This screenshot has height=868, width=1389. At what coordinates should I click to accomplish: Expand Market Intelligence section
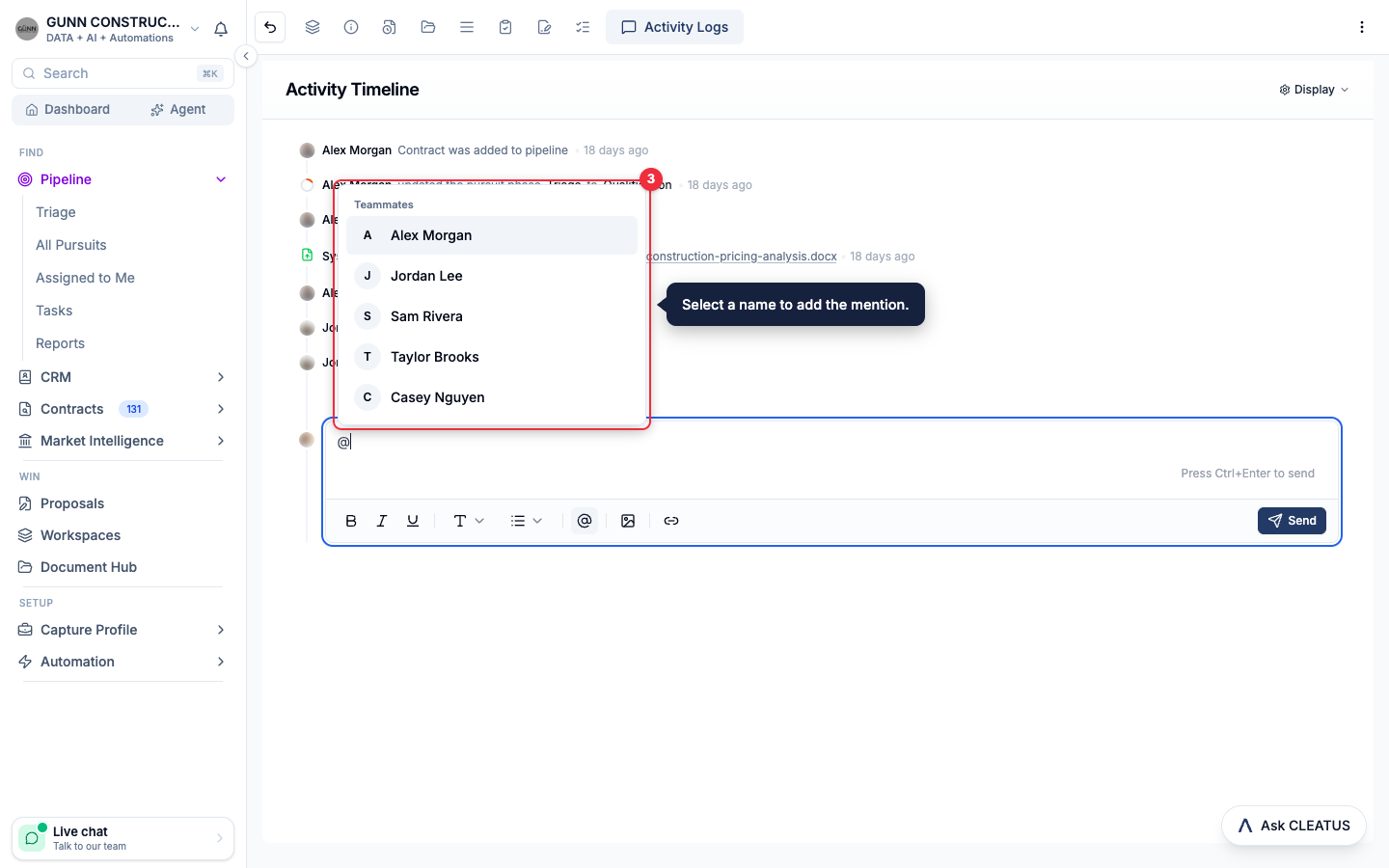click(x=221, y=441)
